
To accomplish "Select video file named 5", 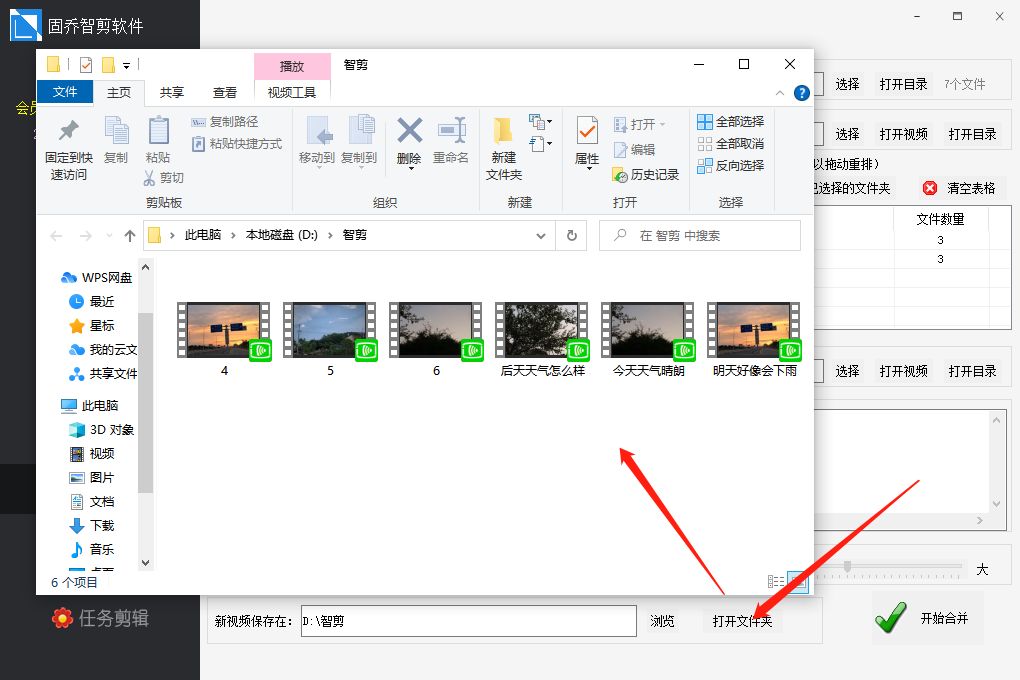I will click(x=330, y=340).
